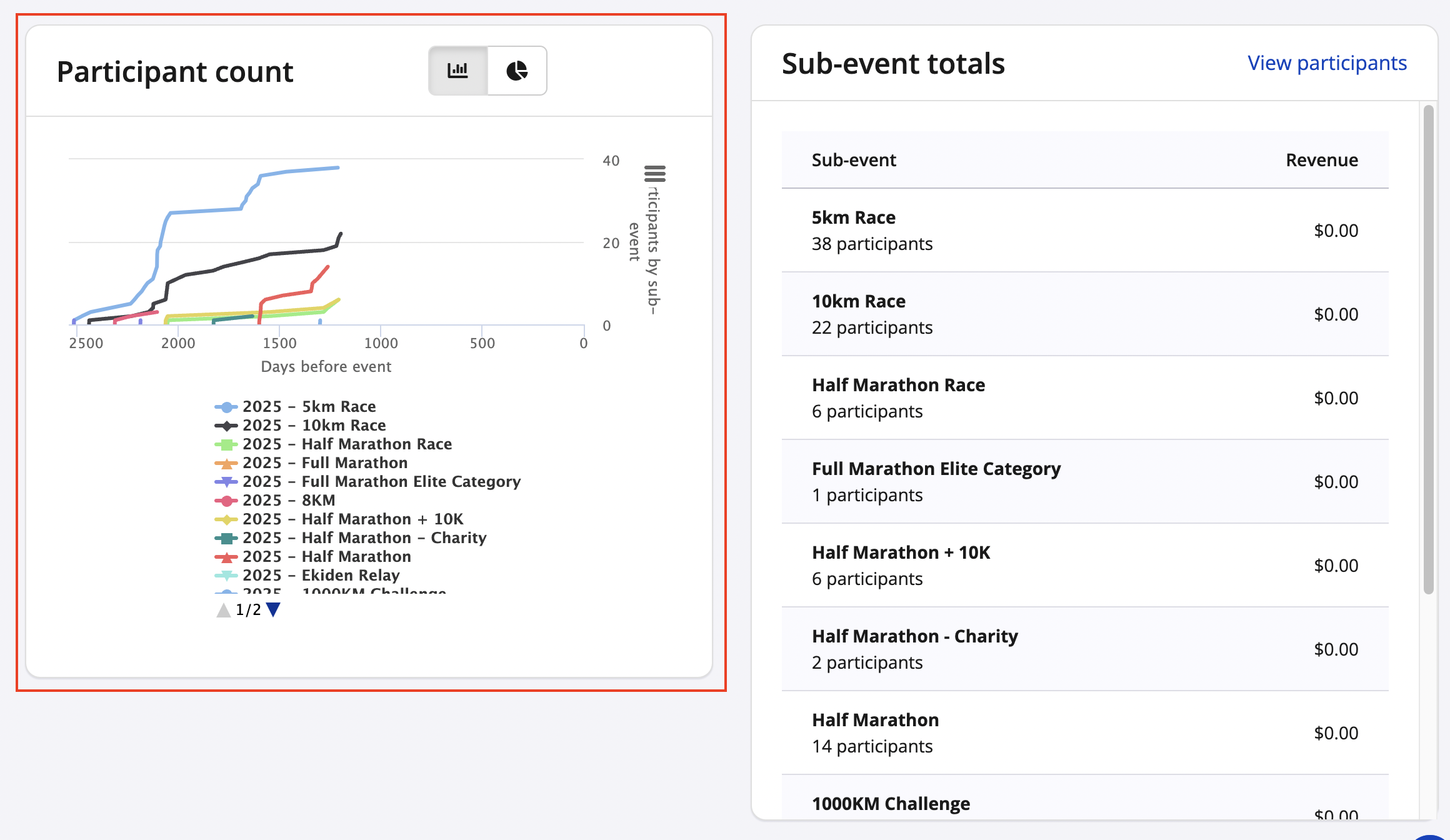Toggle 2025 – 5km Race series
This screenshot has height=840, width=1450.
pyautogui.click(x=309, y=407)
